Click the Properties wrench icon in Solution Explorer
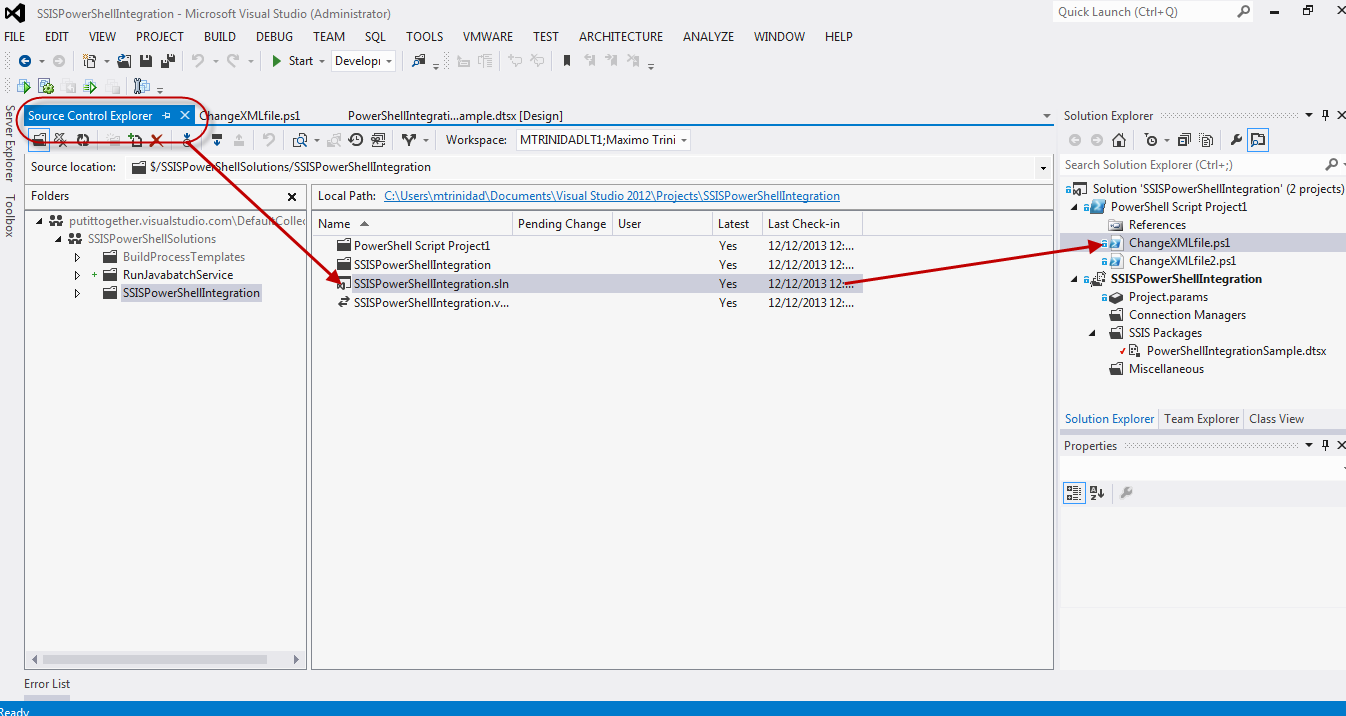 click(x=1236, y=140)
